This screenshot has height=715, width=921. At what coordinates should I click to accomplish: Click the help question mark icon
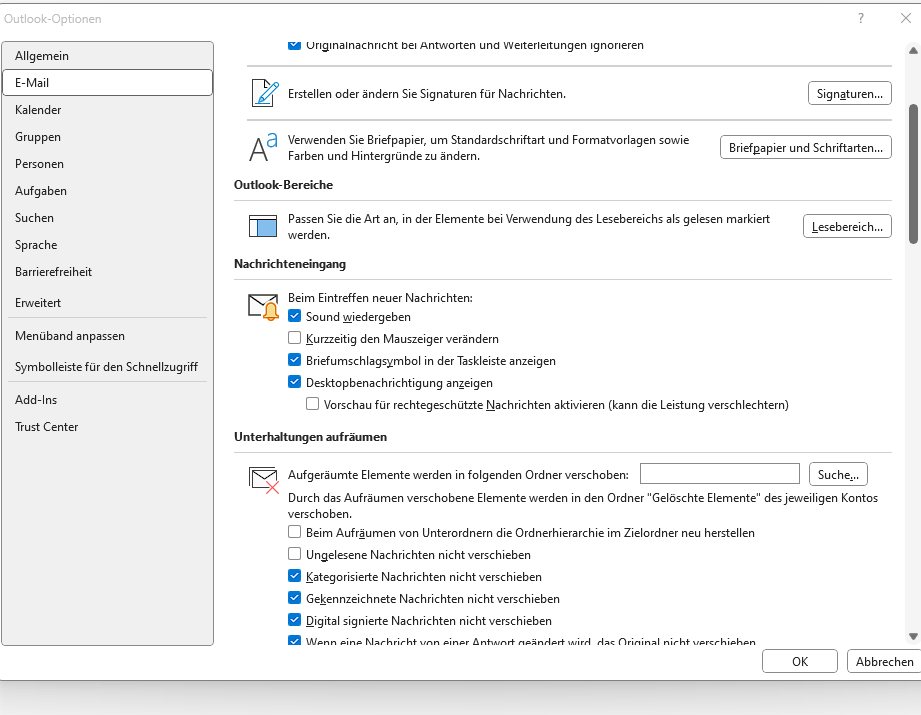coord(861,18)
